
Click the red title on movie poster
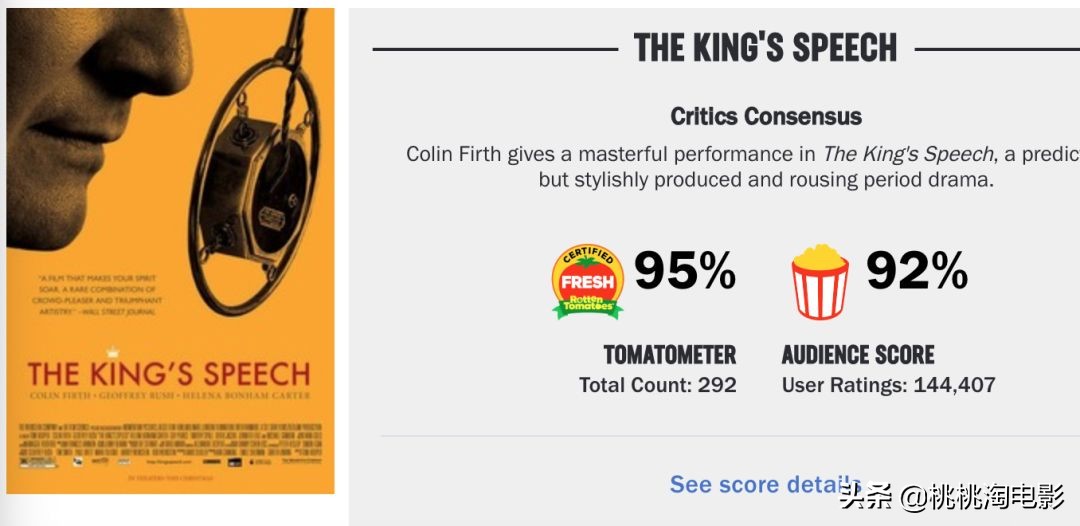[x=169, y=375]
